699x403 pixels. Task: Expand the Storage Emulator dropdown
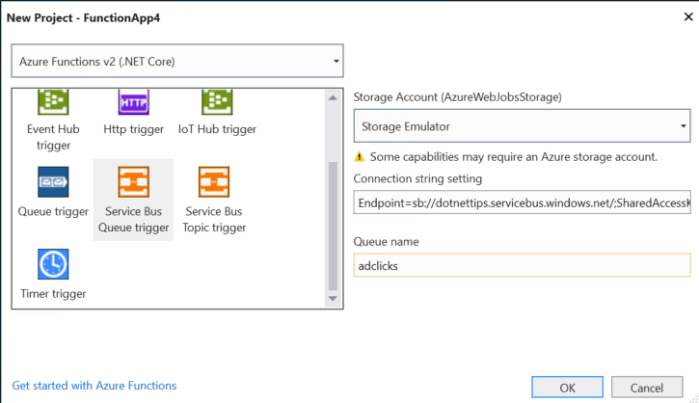pyautogui.click(x=522, y=126)
